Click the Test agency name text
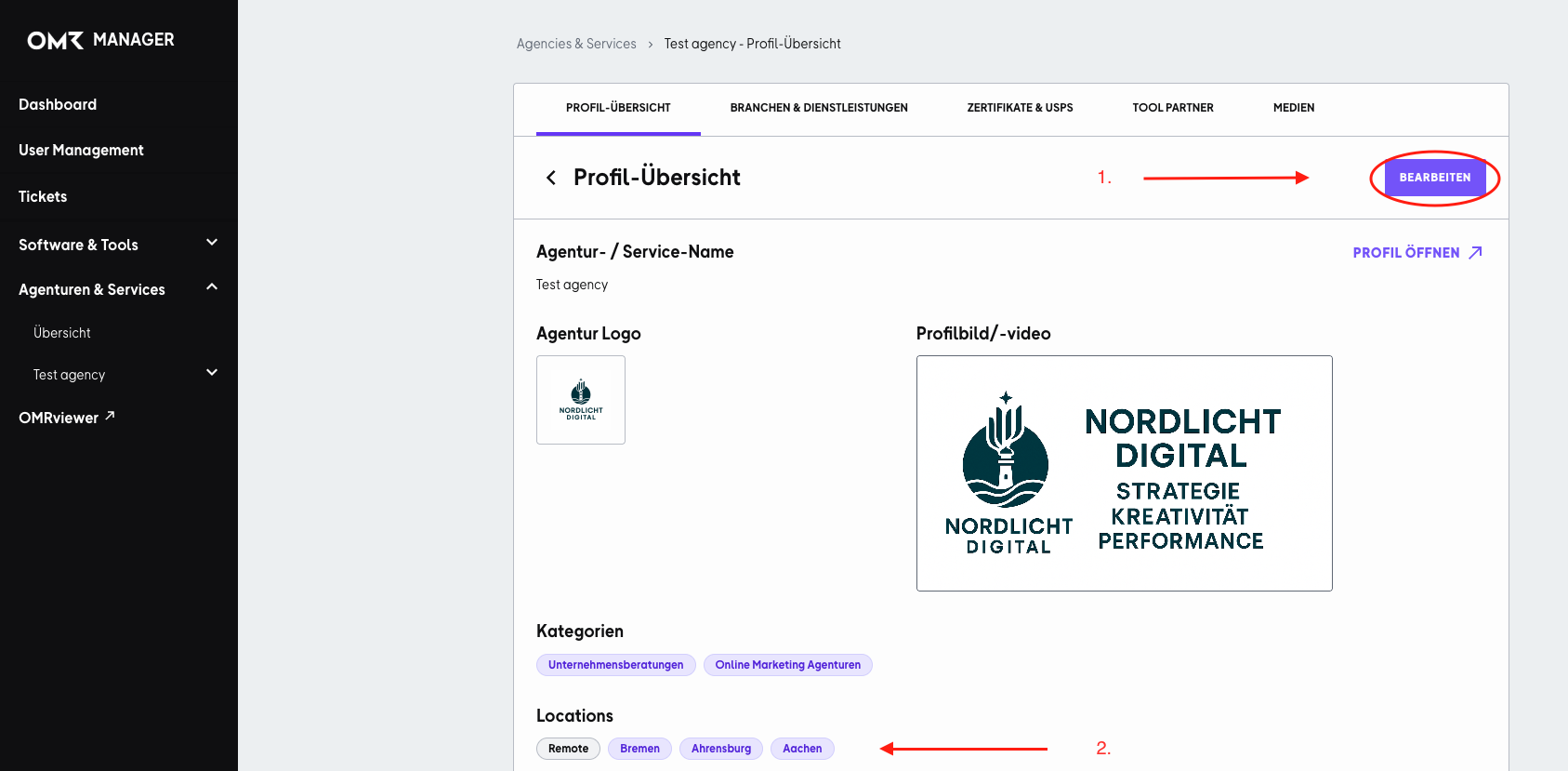The image size is (1568, 771). 572,285
